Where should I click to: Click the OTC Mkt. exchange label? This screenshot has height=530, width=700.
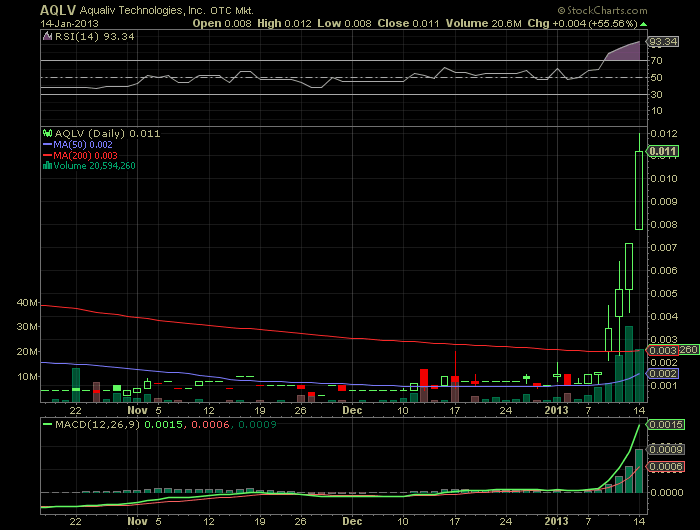[232, 10]
